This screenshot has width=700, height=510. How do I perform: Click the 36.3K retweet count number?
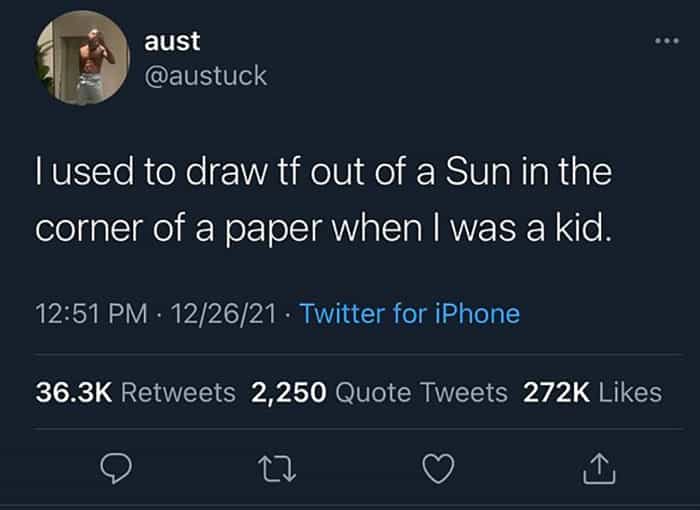point(74,392)
